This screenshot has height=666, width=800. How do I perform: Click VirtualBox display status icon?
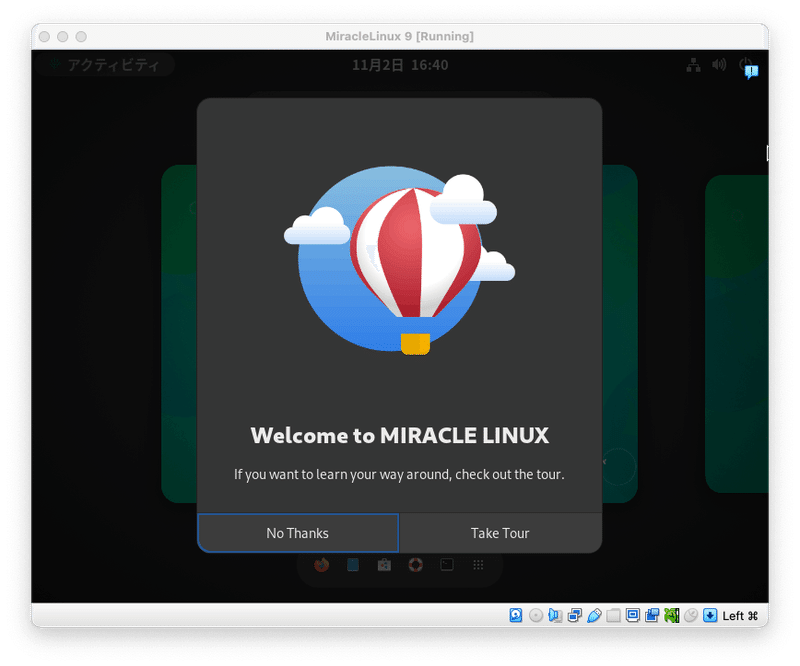(x=633, y=615)
